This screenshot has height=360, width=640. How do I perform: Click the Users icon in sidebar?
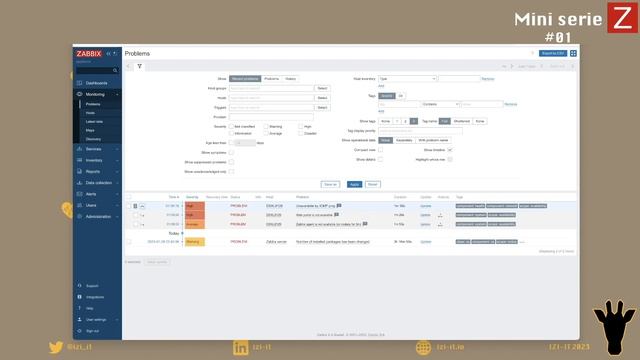pos(80,205)
